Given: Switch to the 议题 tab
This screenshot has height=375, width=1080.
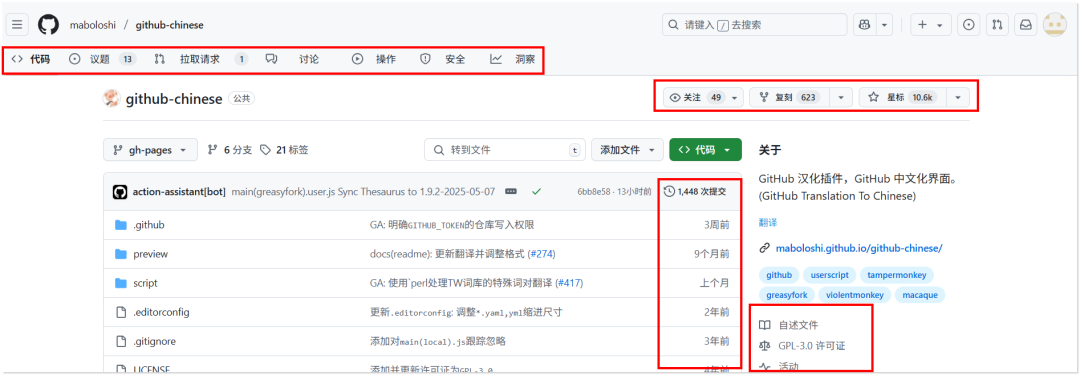Looking at the screenshot, I should pyautogui.click(x=103, y=59).
